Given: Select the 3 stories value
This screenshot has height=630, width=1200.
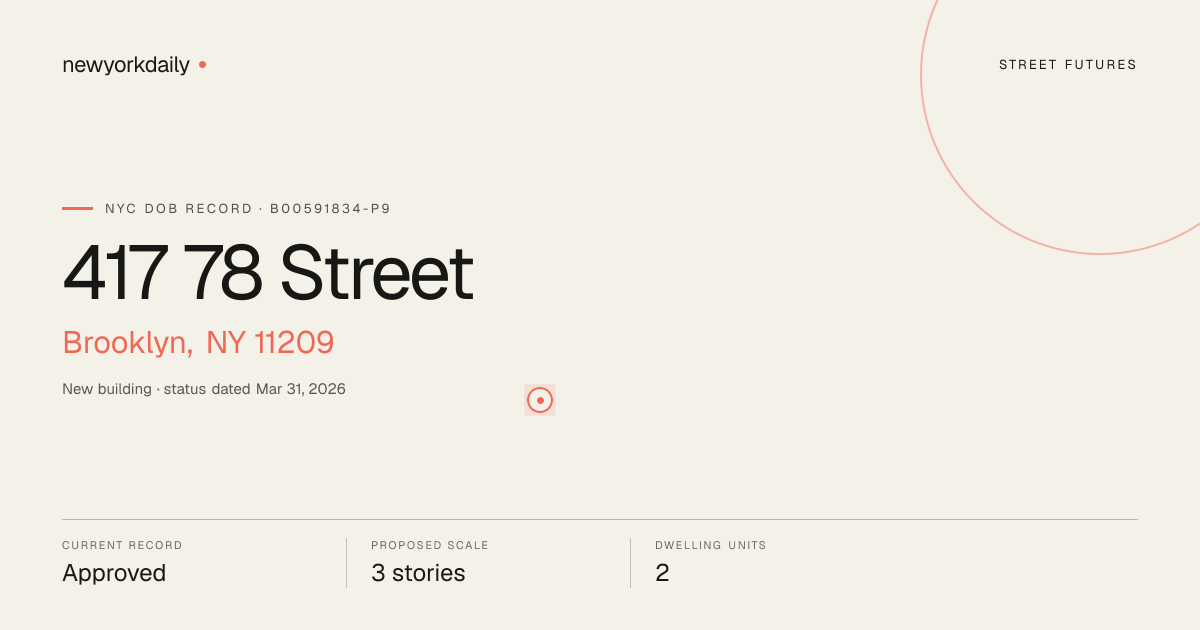Looking at the screenshot, I should [x=418, y=573].
